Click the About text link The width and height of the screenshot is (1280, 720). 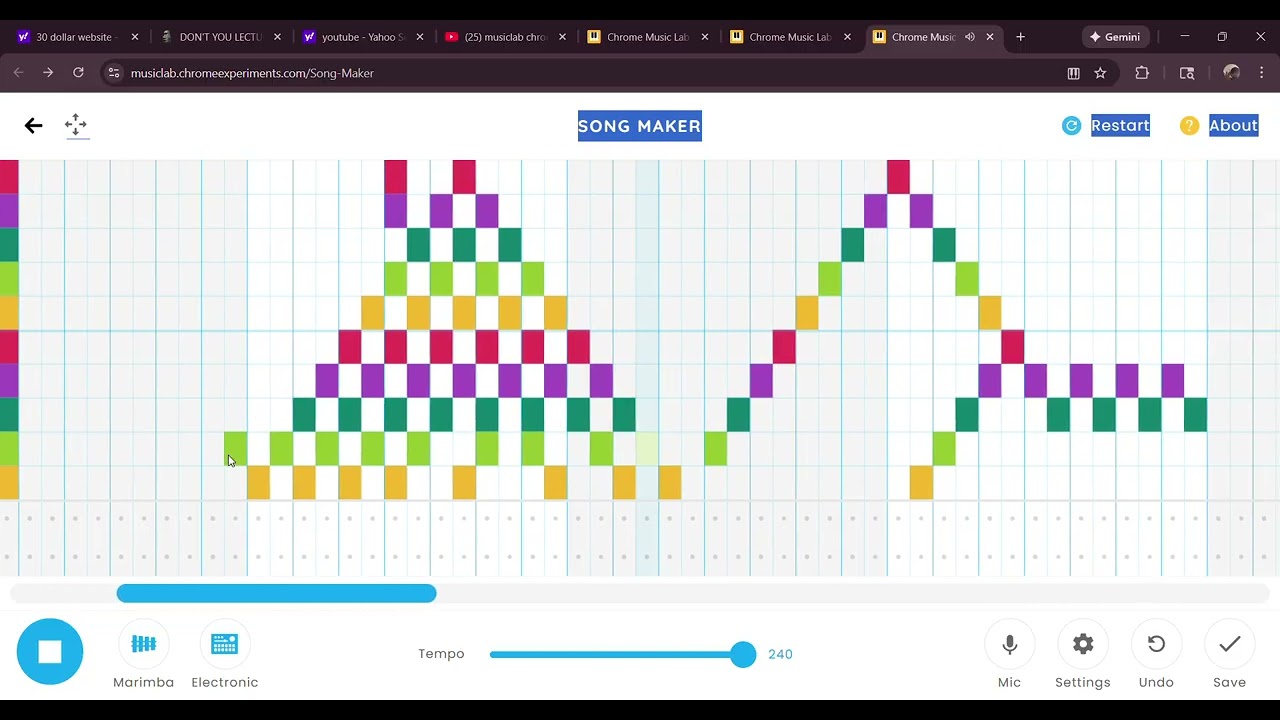tap(1233, 125)
